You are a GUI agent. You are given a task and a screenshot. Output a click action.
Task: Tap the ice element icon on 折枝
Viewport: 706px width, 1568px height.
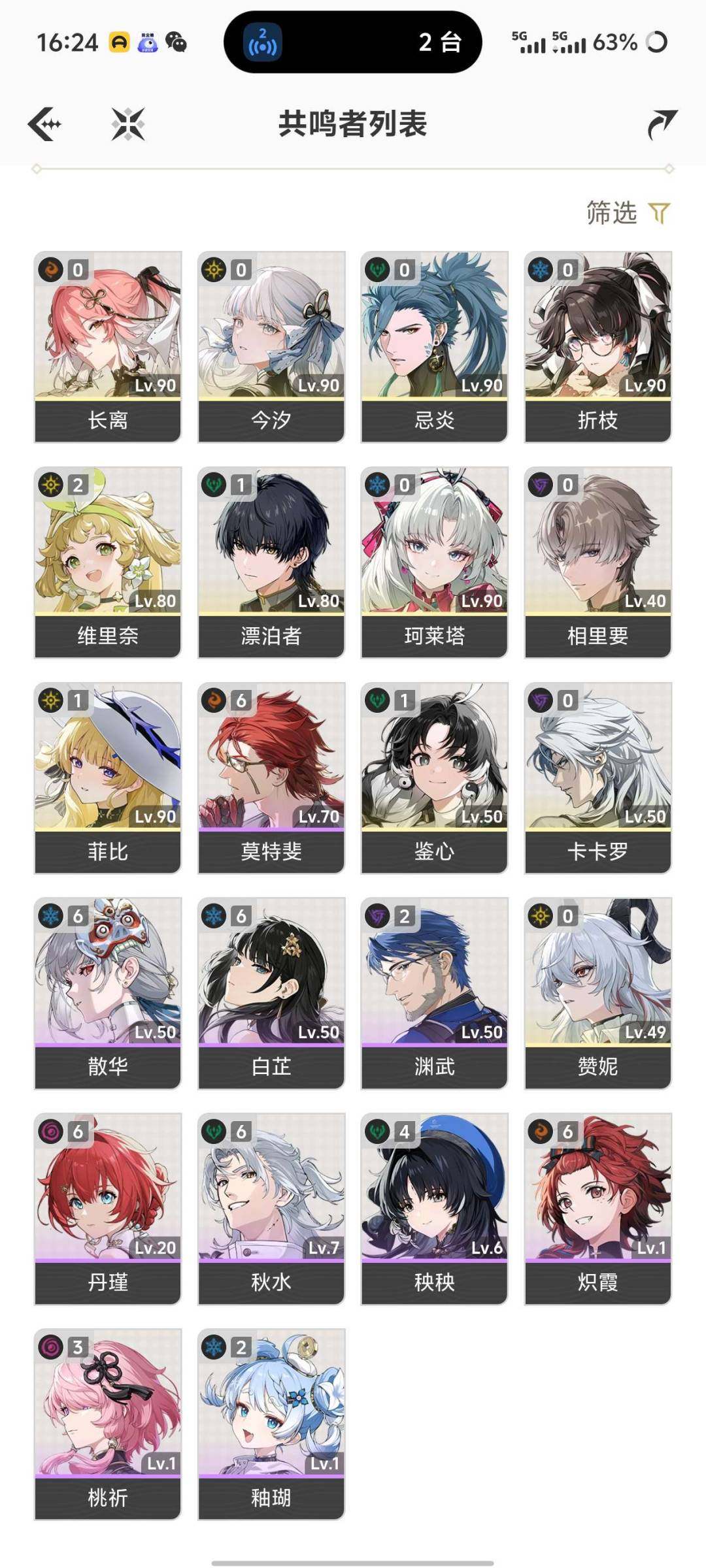(541, 269)
